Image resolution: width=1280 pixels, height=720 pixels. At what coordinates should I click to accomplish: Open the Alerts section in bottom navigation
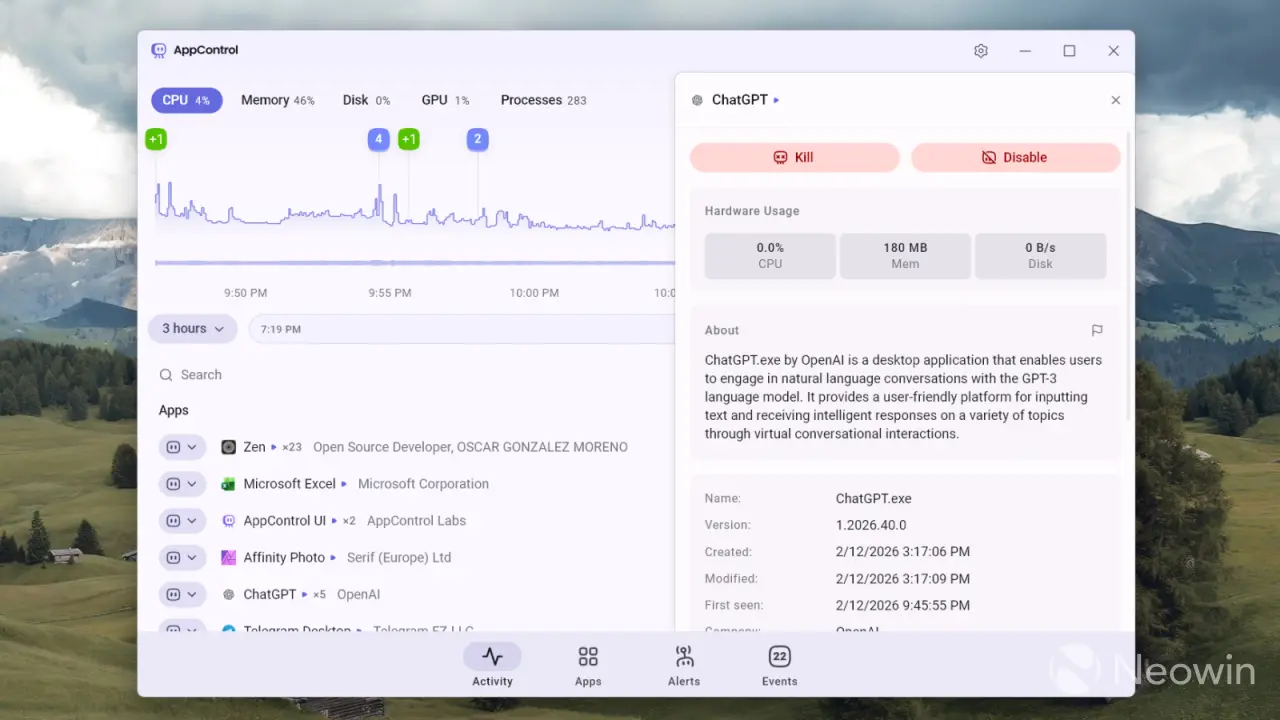coord(683,665)
